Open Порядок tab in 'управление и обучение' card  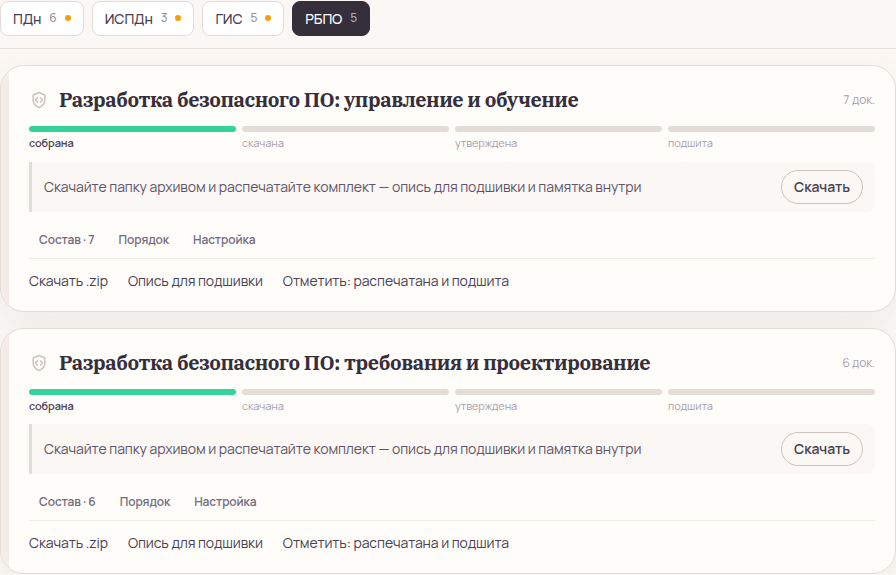[143, 240]
